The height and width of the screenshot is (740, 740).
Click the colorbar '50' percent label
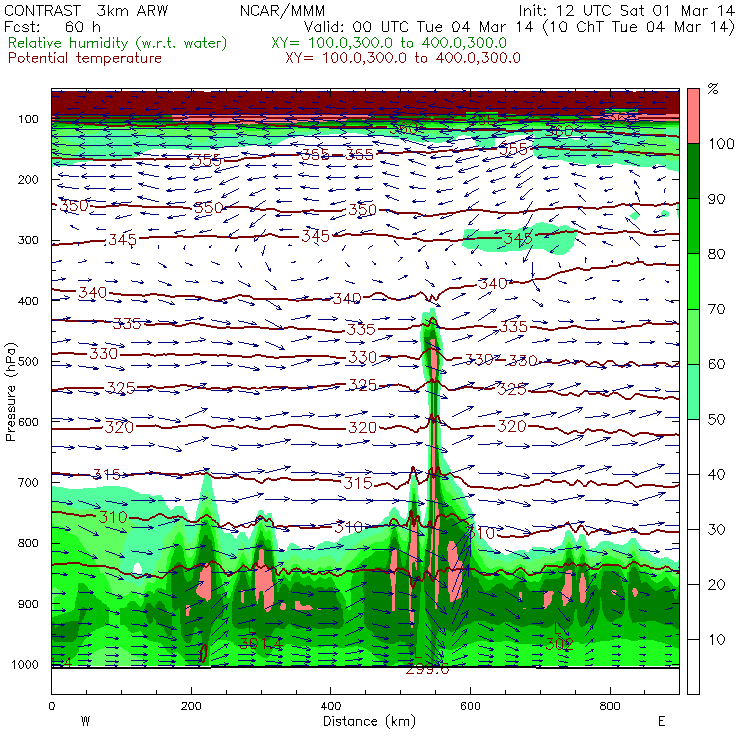pos(716,420)
